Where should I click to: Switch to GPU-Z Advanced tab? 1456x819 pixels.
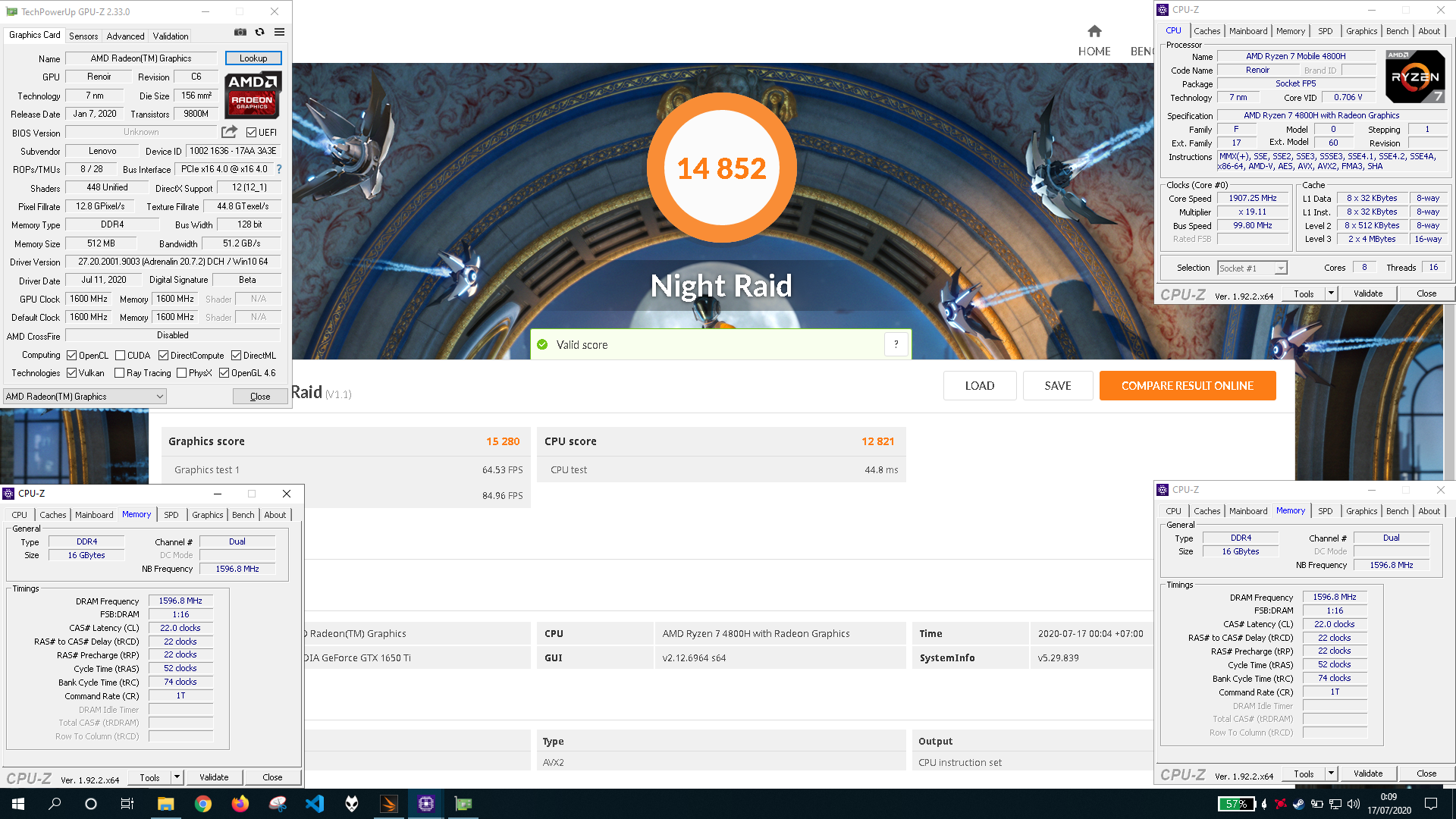click(x=125, y=36)
